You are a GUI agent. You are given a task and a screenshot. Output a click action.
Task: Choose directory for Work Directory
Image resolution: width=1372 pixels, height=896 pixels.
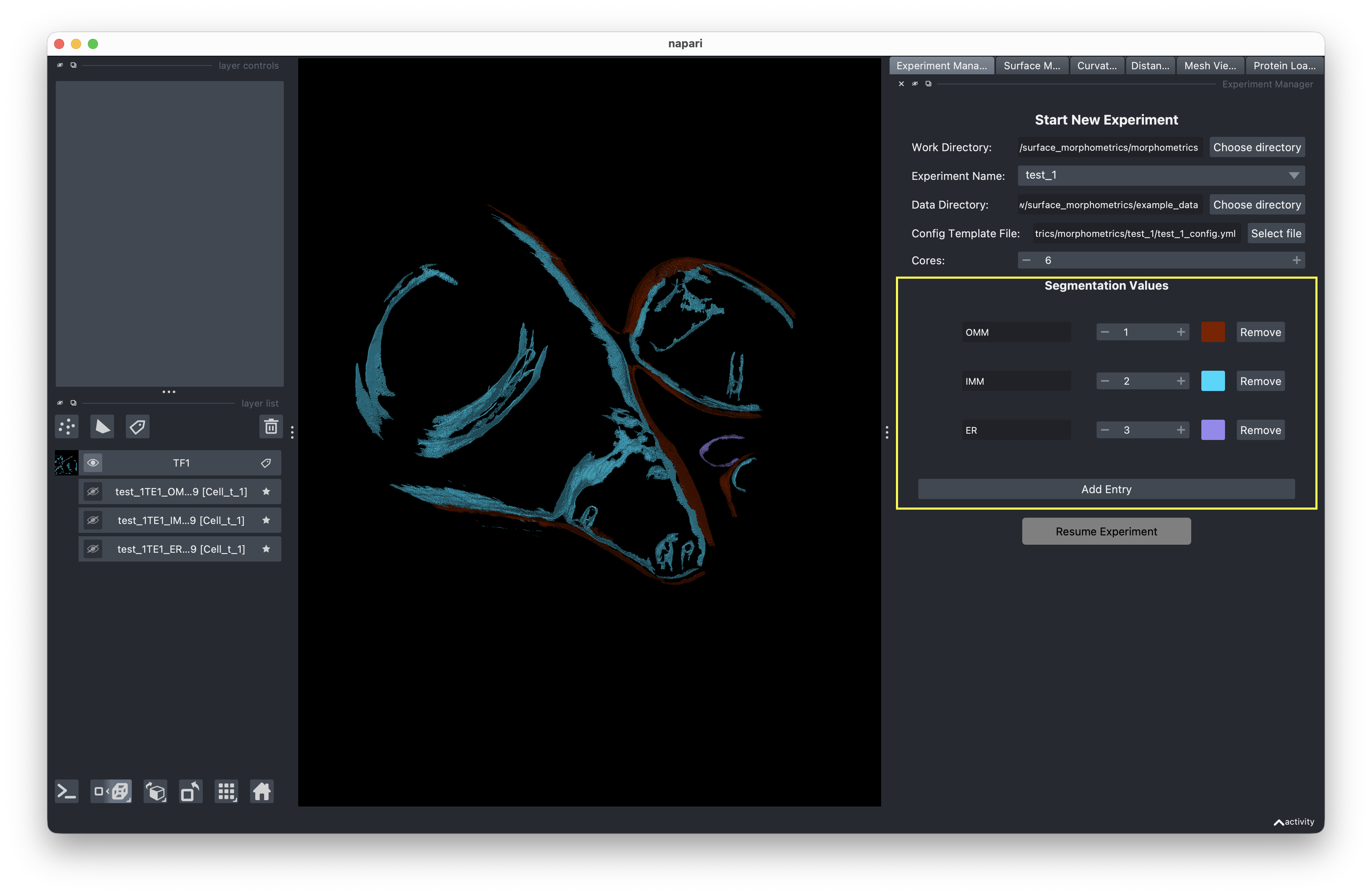point(1257,147)
